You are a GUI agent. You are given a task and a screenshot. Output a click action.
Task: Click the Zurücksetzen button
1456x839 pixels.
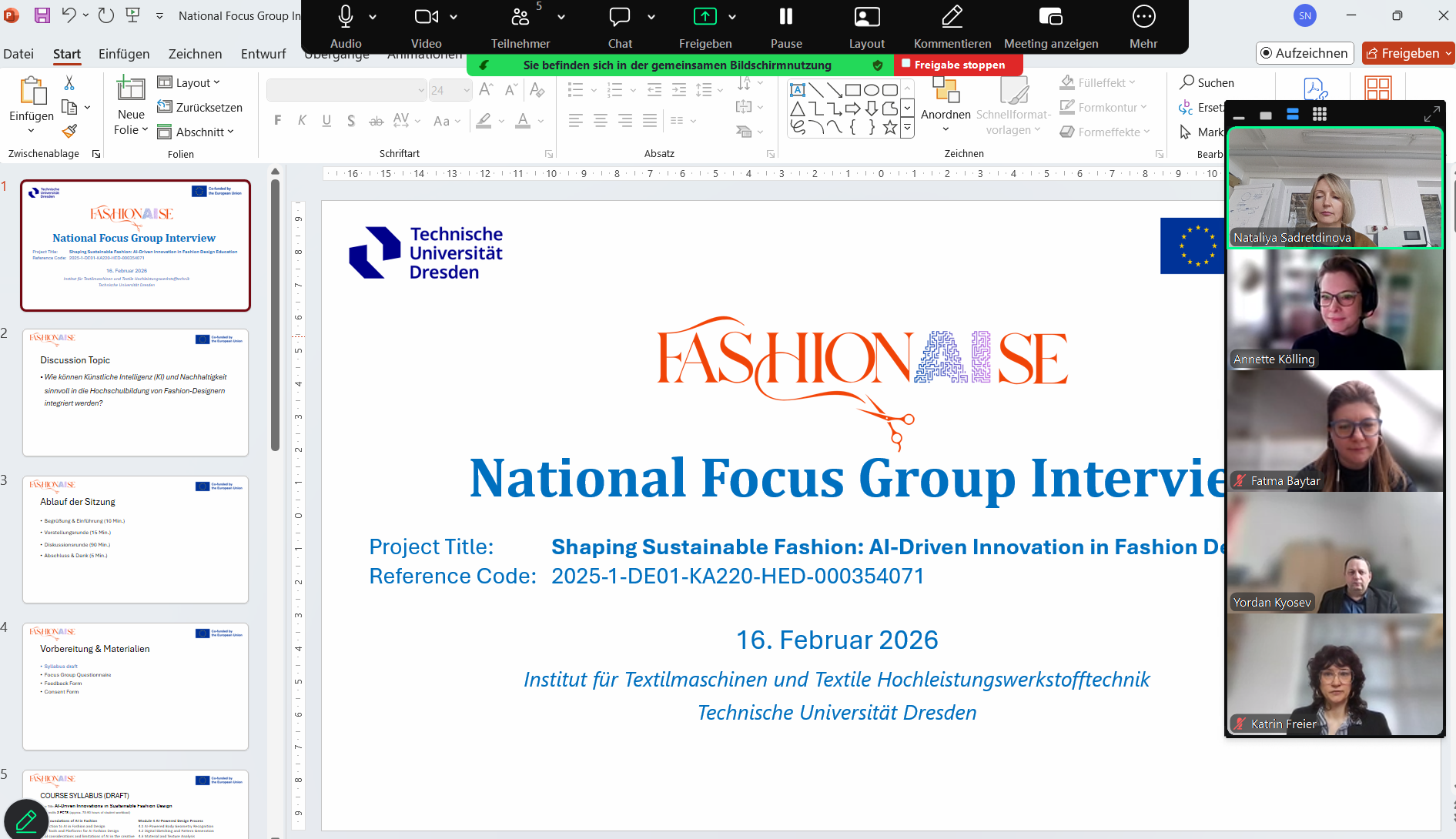tap(200, 107)
